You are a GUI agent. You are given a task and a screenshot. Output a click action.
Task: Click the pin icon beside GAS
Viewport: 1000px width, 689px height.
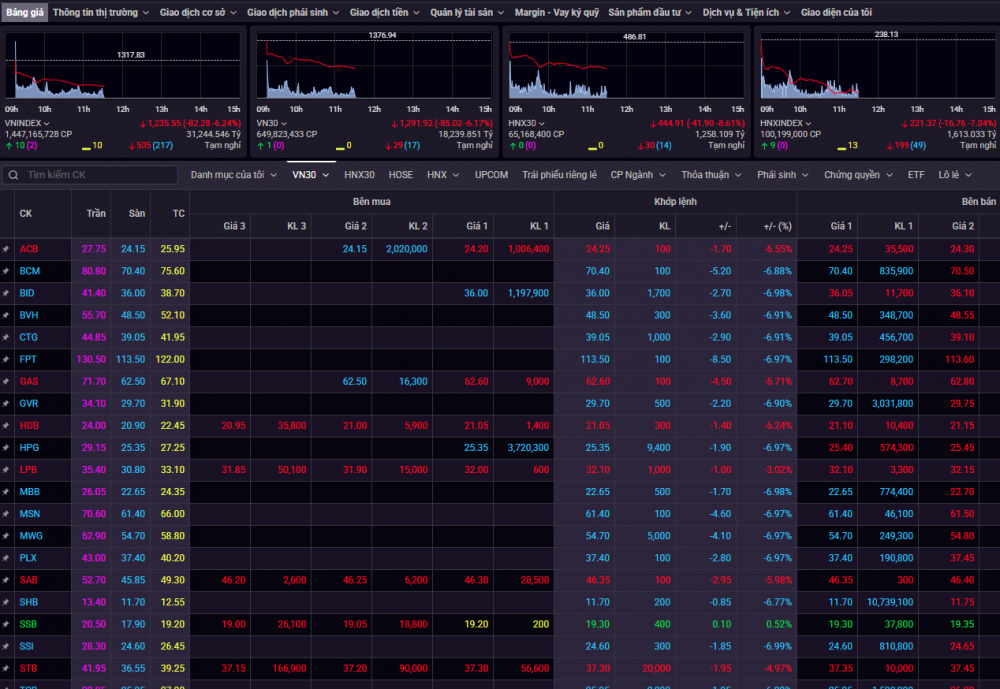[x=6, y=381]
